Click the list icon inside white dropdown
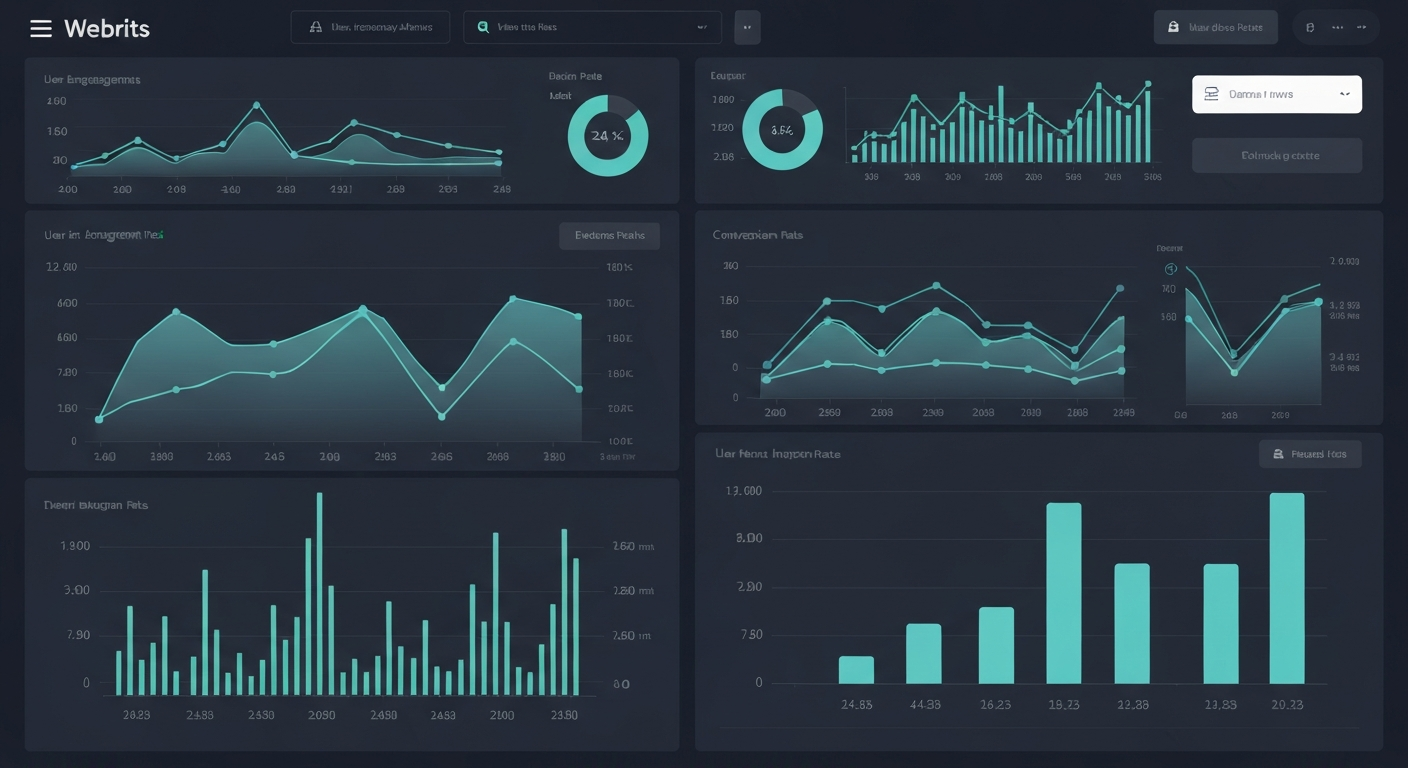 click(1212, 94)
